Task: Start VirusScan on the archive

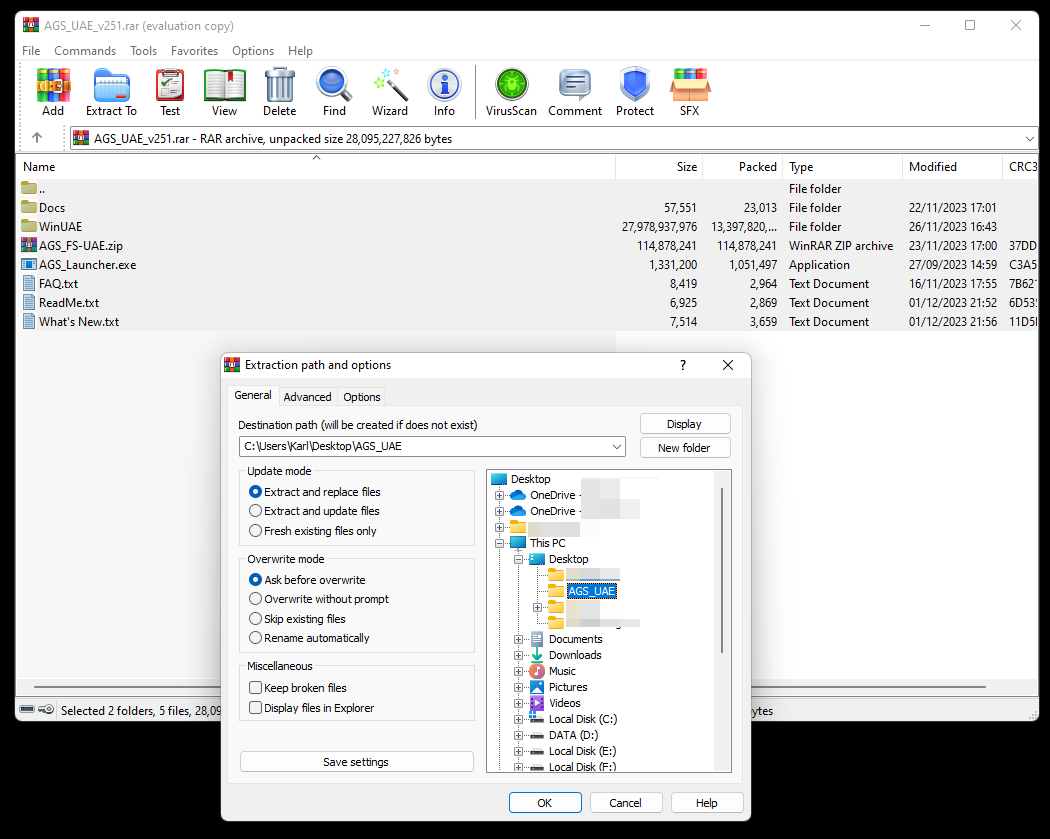Action: pos(511,92)
